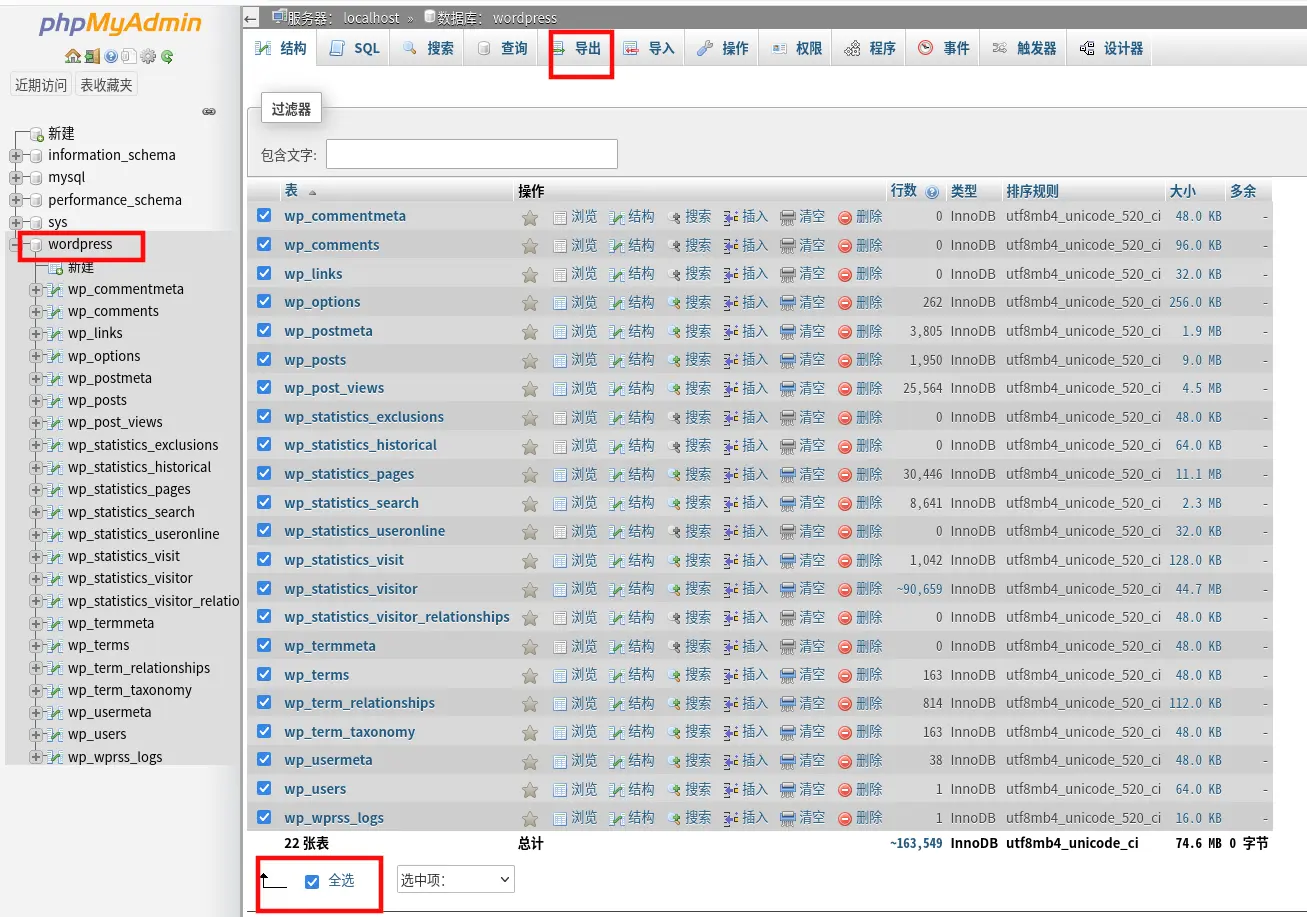The height and width of the screenshot is (917, 1307).
Task: Collapse the wordpress database node
Action: (16, 244)
